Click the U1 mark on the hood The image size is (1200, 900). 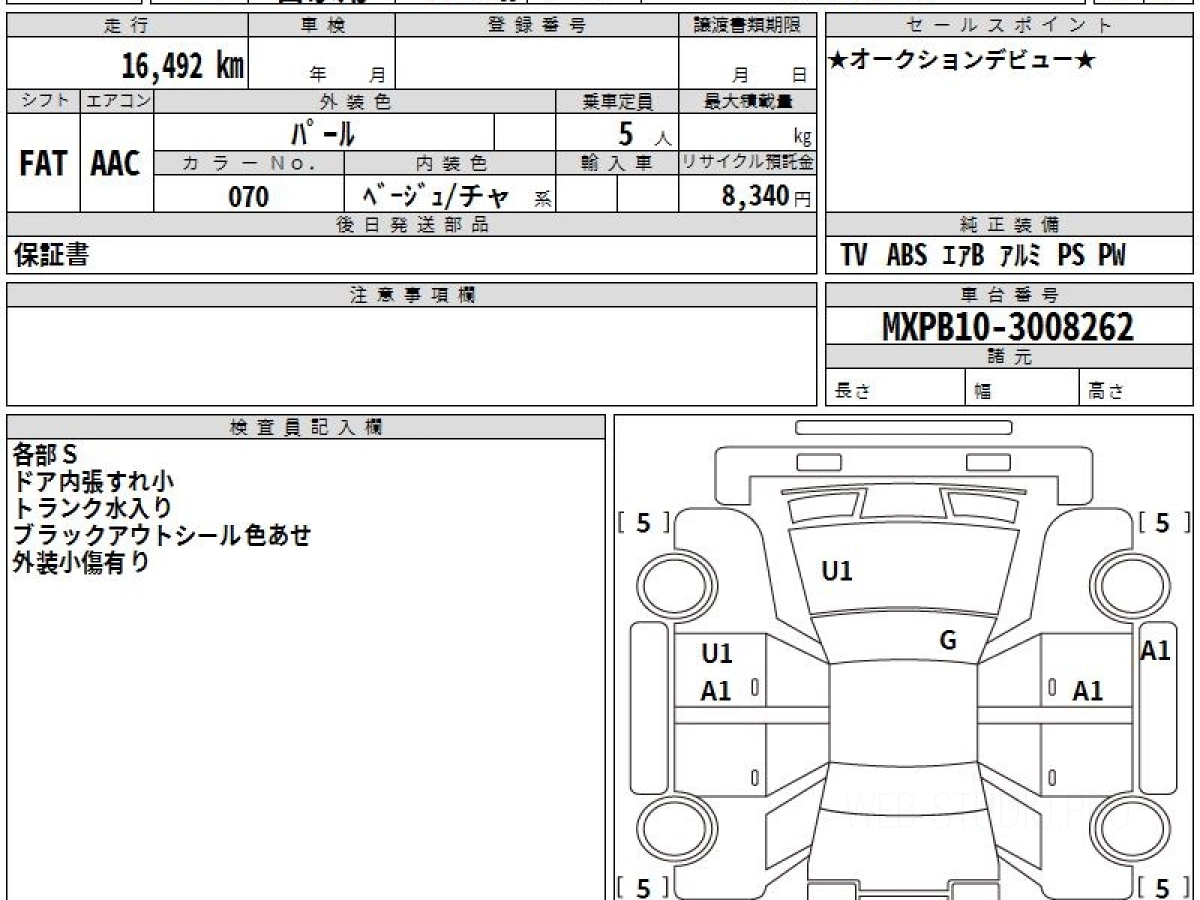(837, 571)
